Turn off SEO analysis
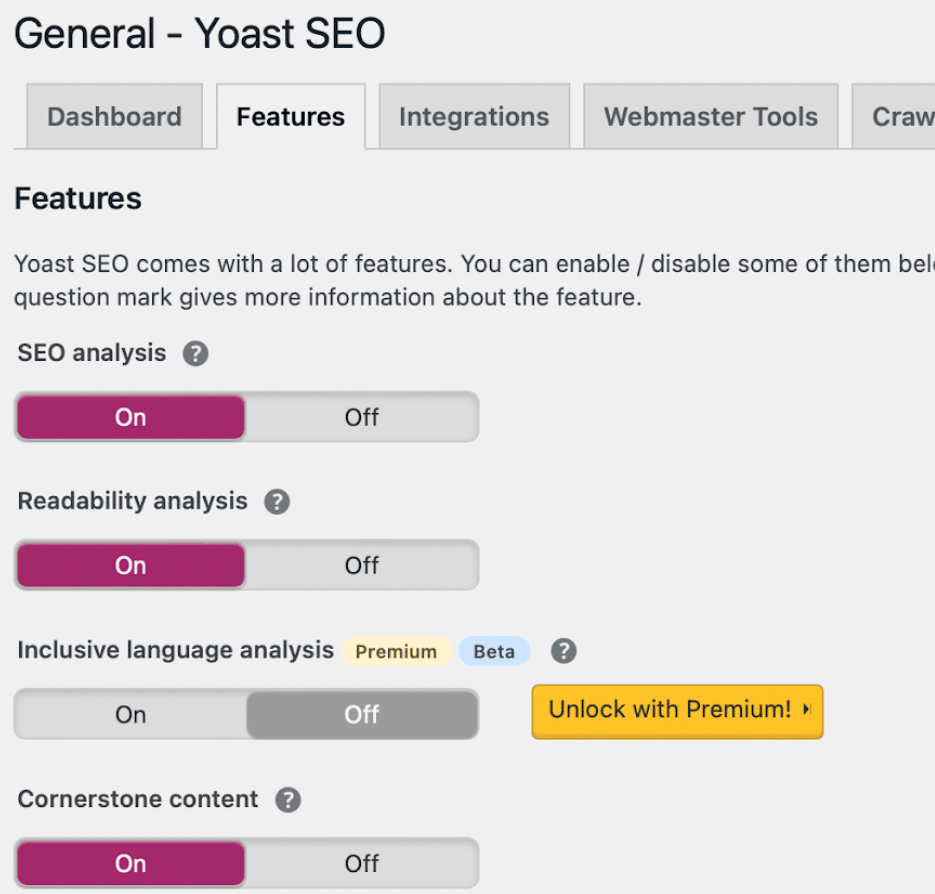This screenshot has width=935, height=894. coord(362,417)
